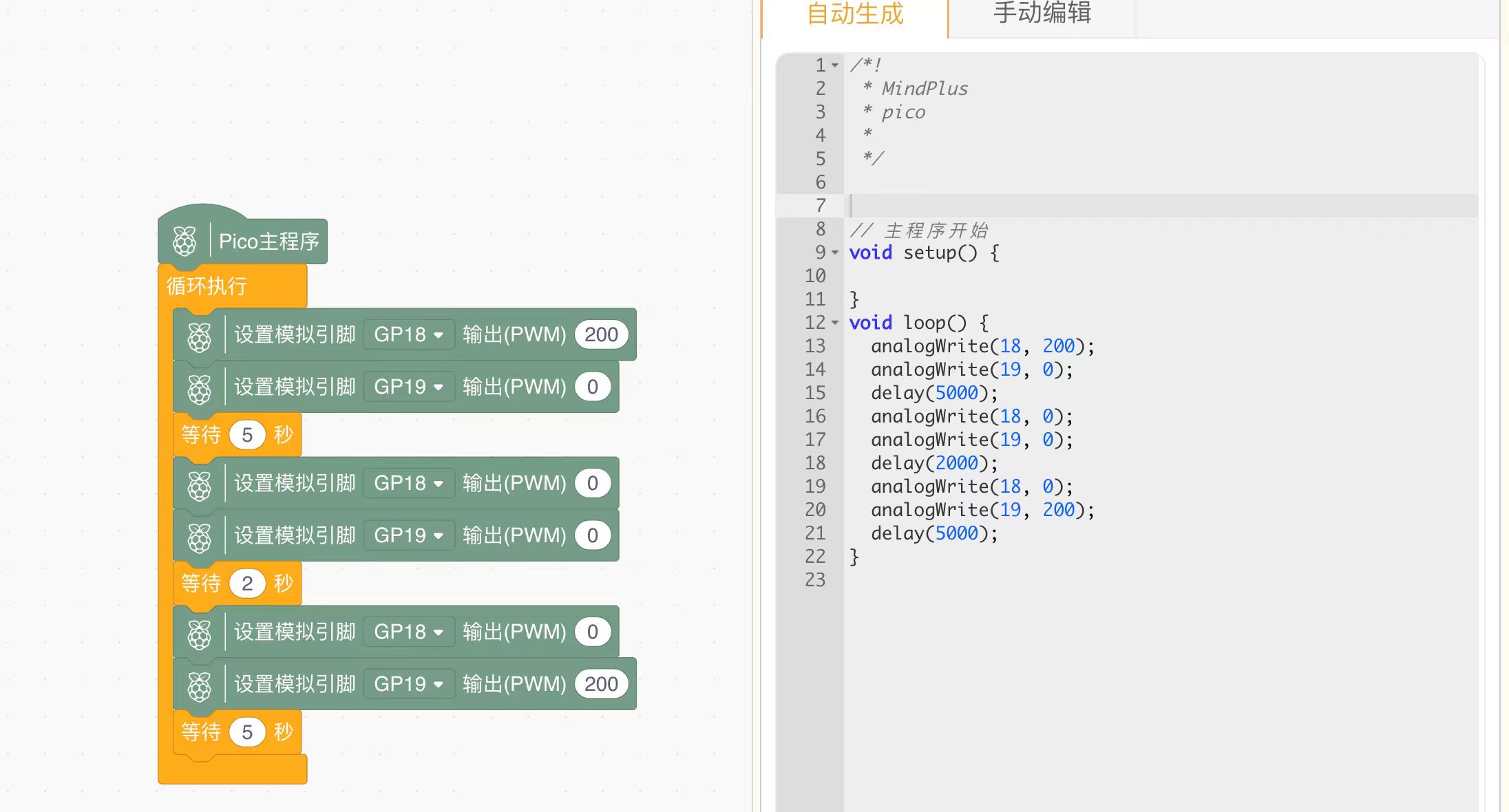Click closing brace on line 22

point(854,557)
